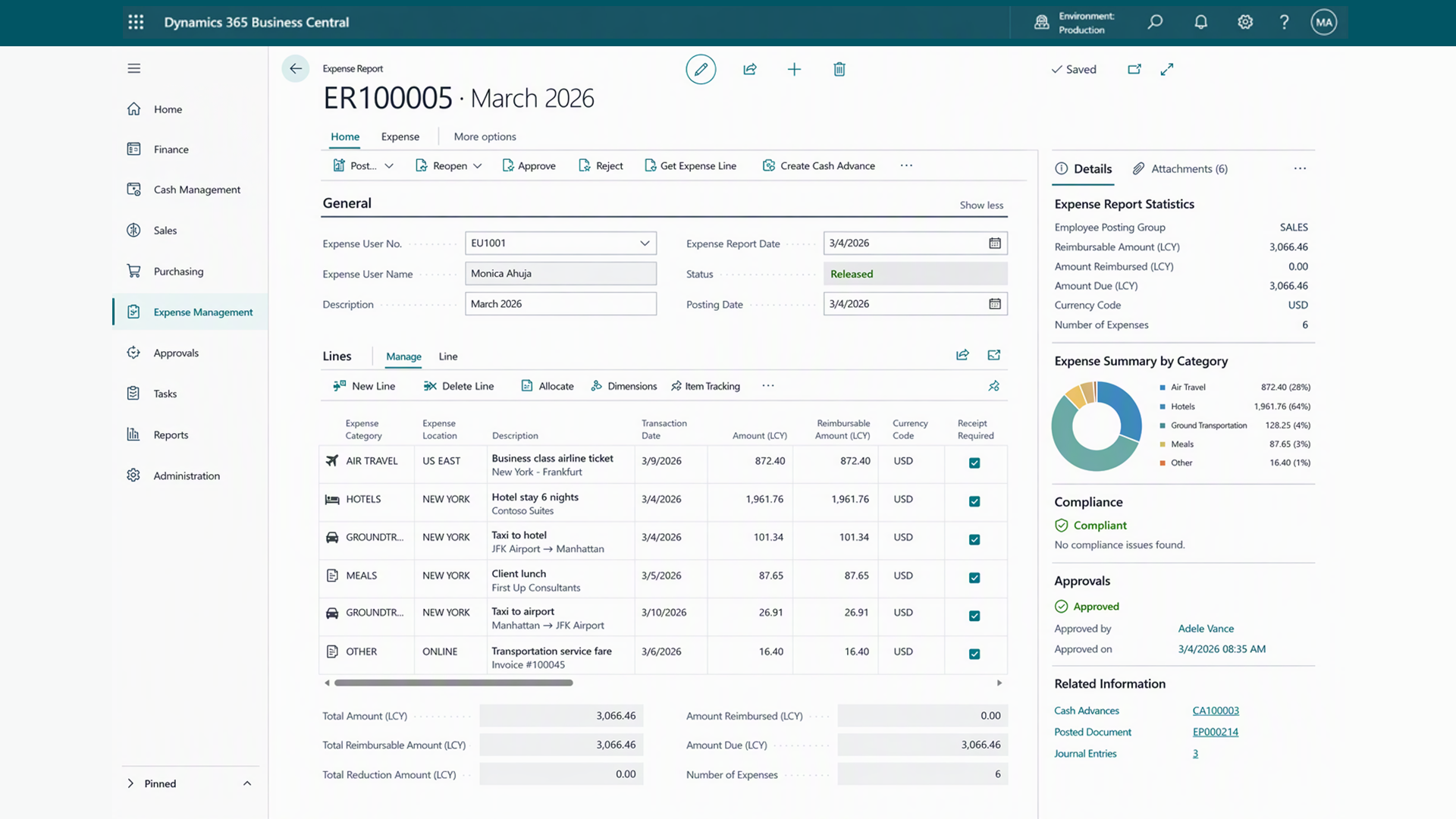Open notifications bell

1200,22
